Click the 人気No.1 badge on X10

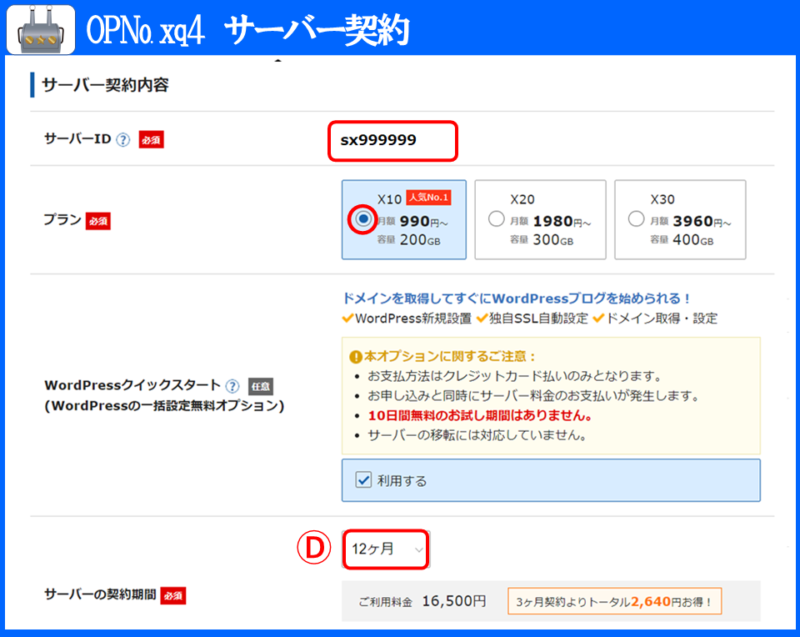(x=429, y=197)
